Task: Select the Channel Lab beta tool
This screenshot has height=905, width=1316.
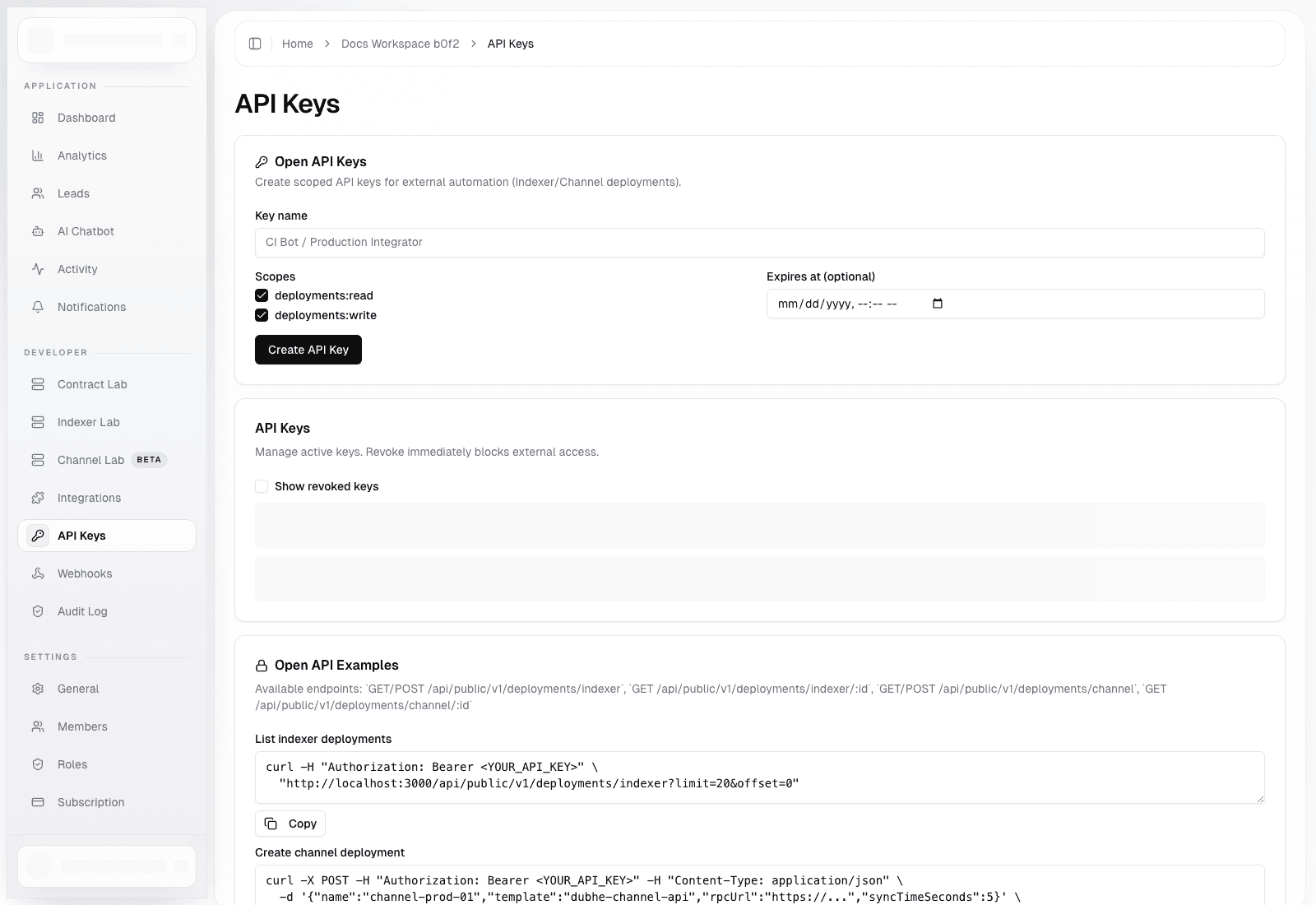Action: tap(90, 460)
